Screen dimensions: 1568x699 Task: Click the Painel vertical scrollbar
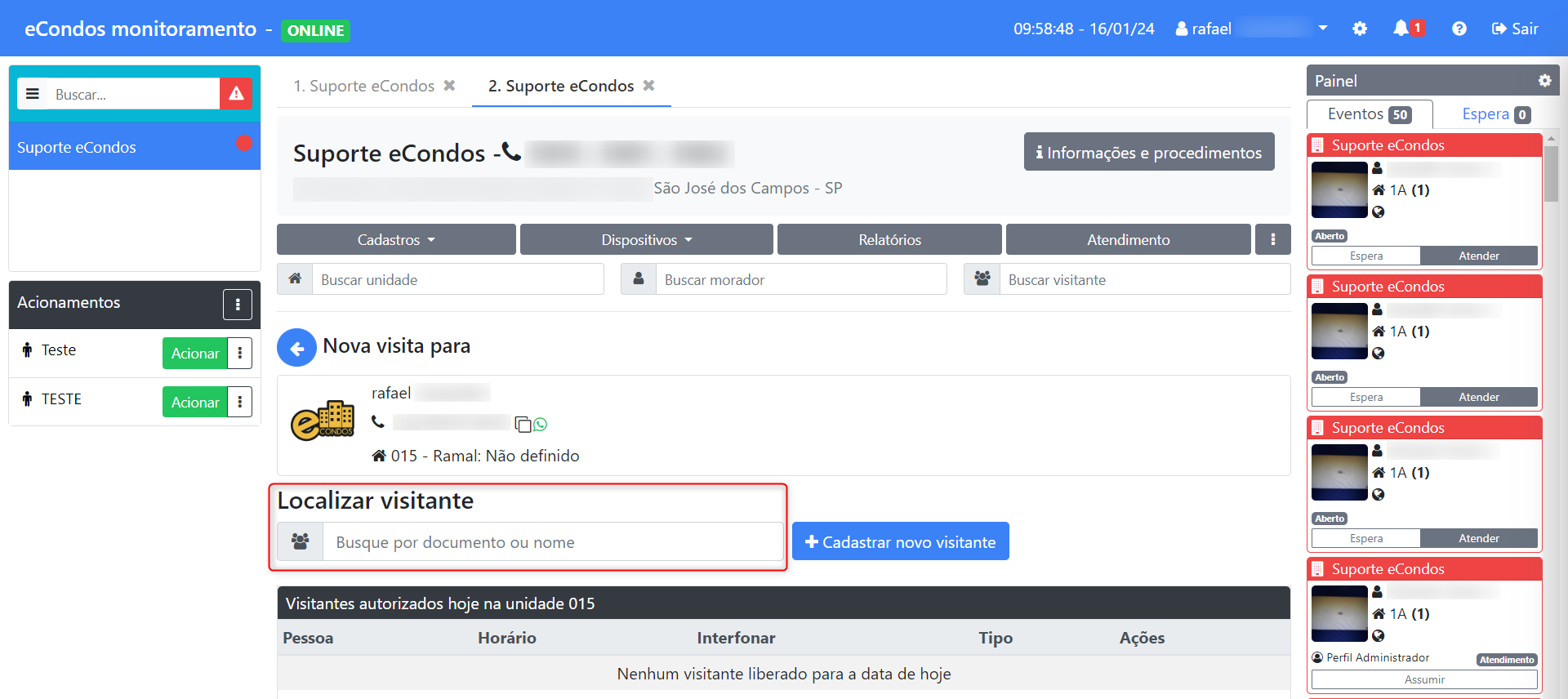click(1551, 173)
